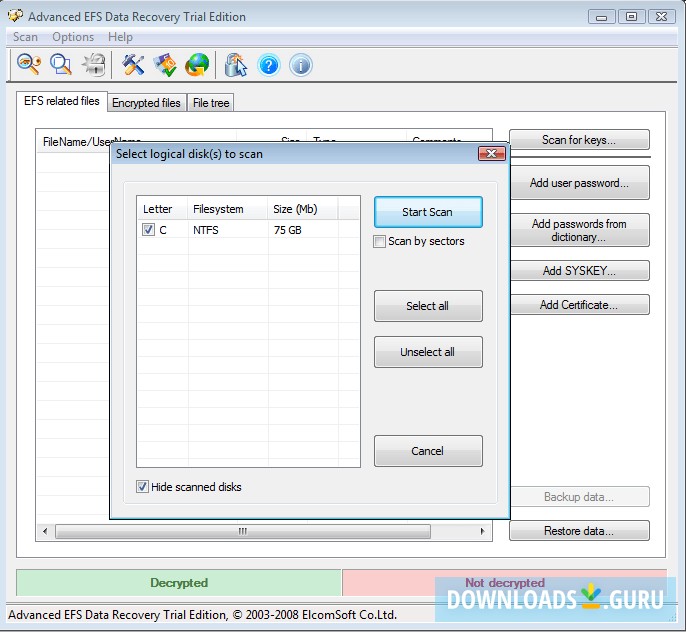Cancel the disk selection dialog
This screenshot has width=686, height=632.
[428, 451]
